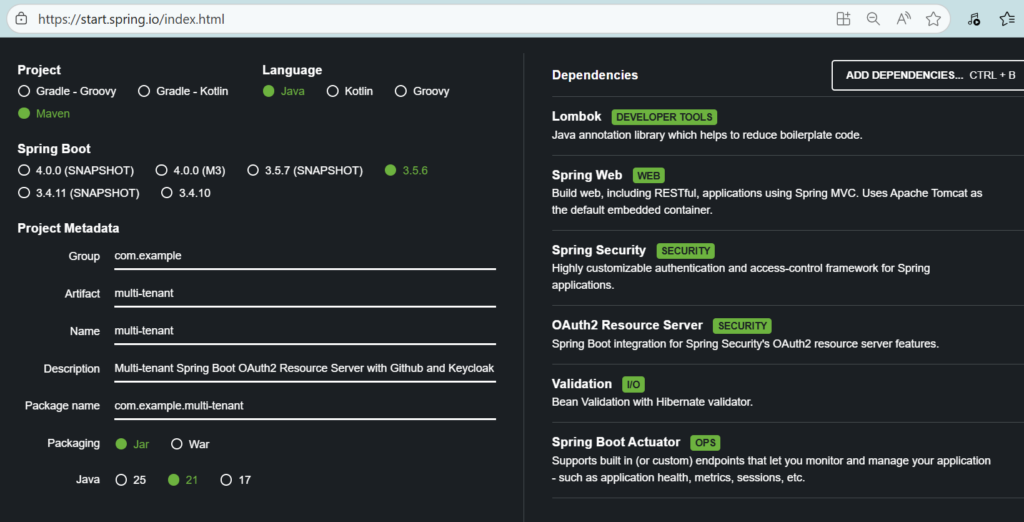Click the SECURITY badge beside OAuth2 Resource Server
Screen dimensions: 1024x522
742,326
